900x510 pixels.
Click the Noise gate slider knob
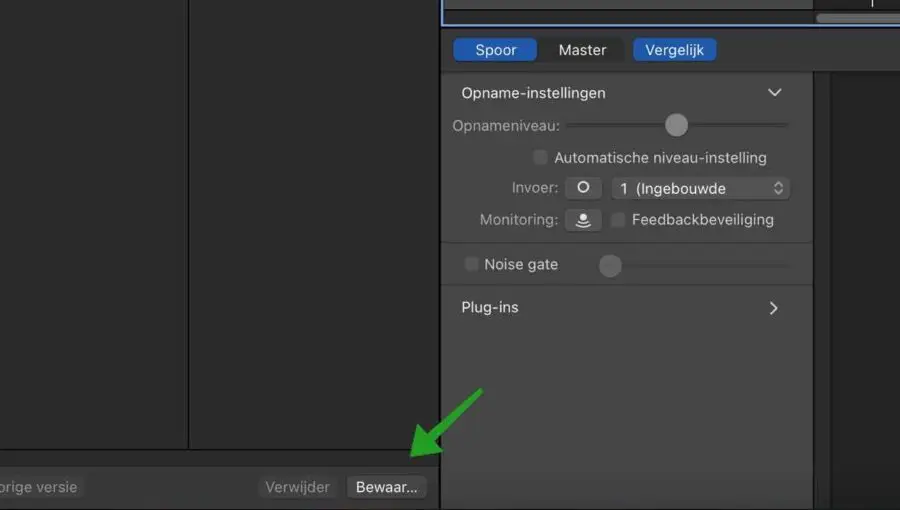[x=610, y=266]
